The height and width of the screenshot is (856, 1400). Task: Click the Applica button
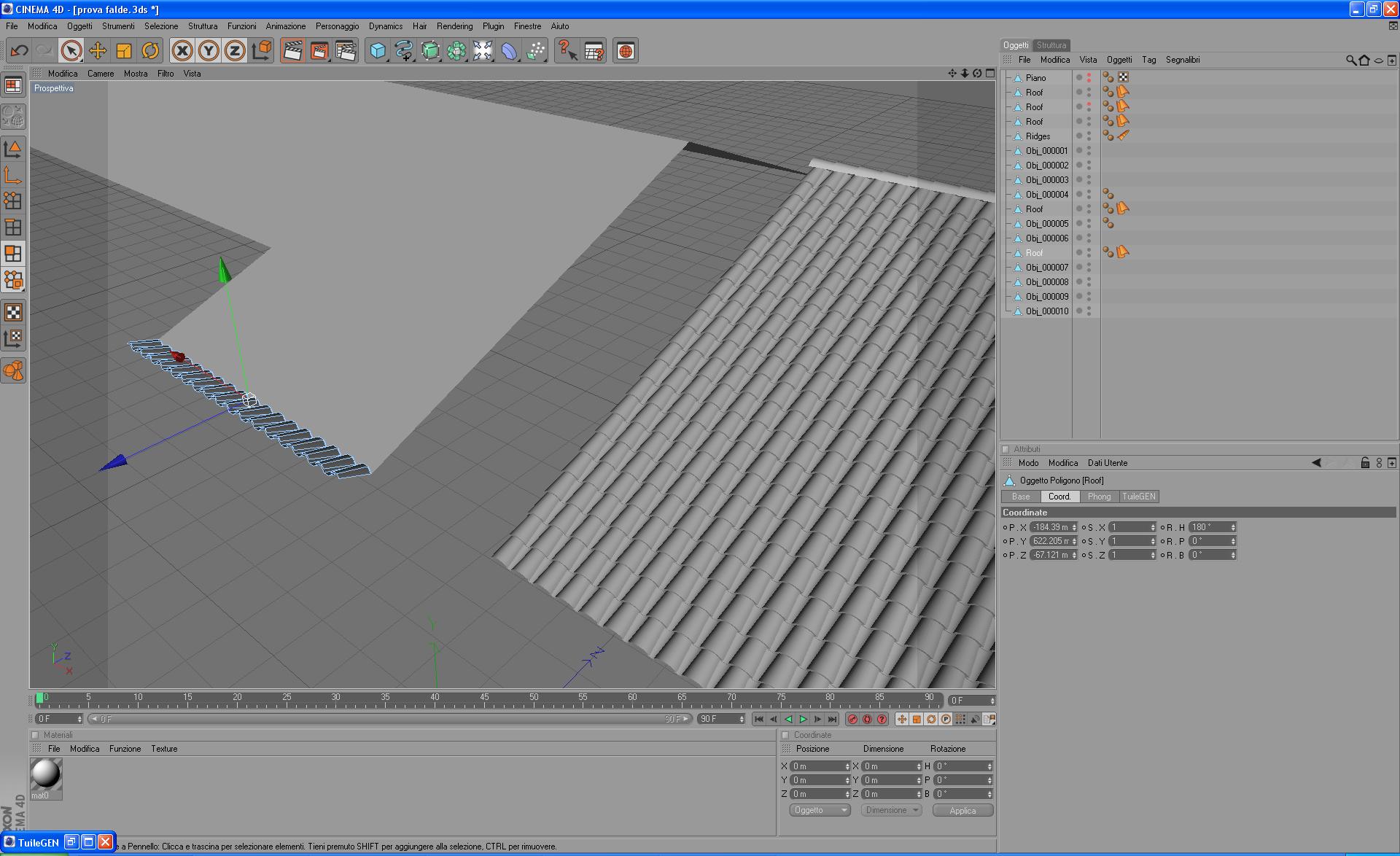[962, 811]
